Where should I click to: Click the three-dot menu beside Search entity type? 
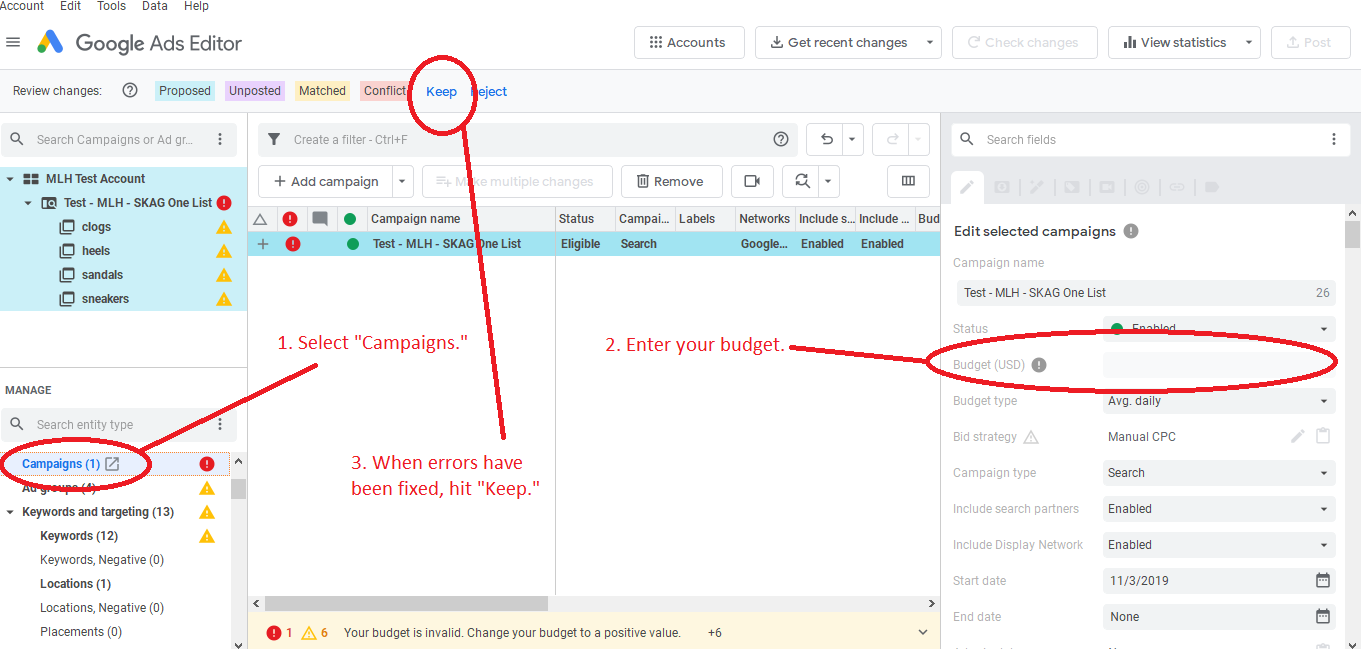pyautogui.click(x=220, y=424)
